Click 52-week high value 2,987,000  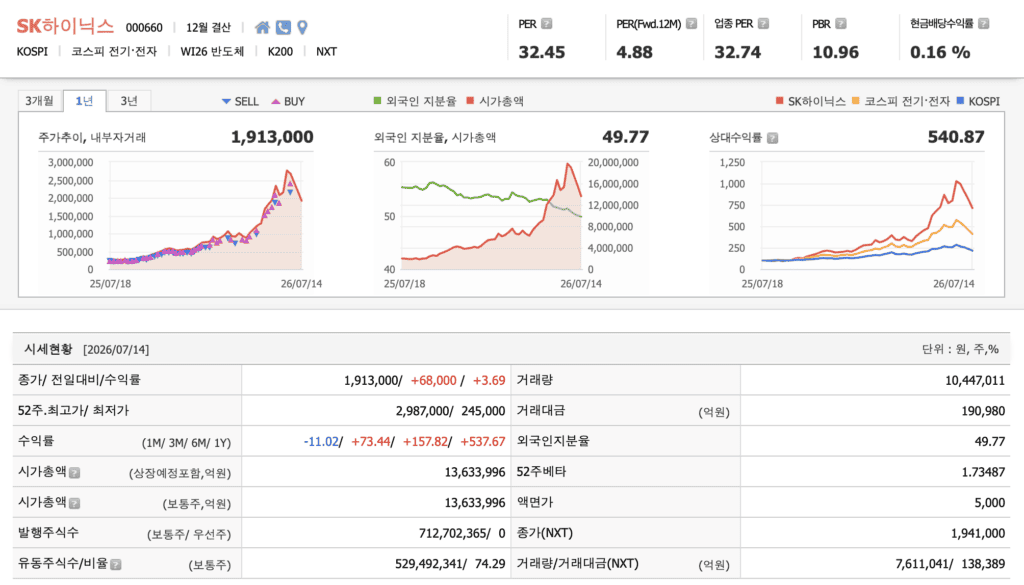point(423,411)
